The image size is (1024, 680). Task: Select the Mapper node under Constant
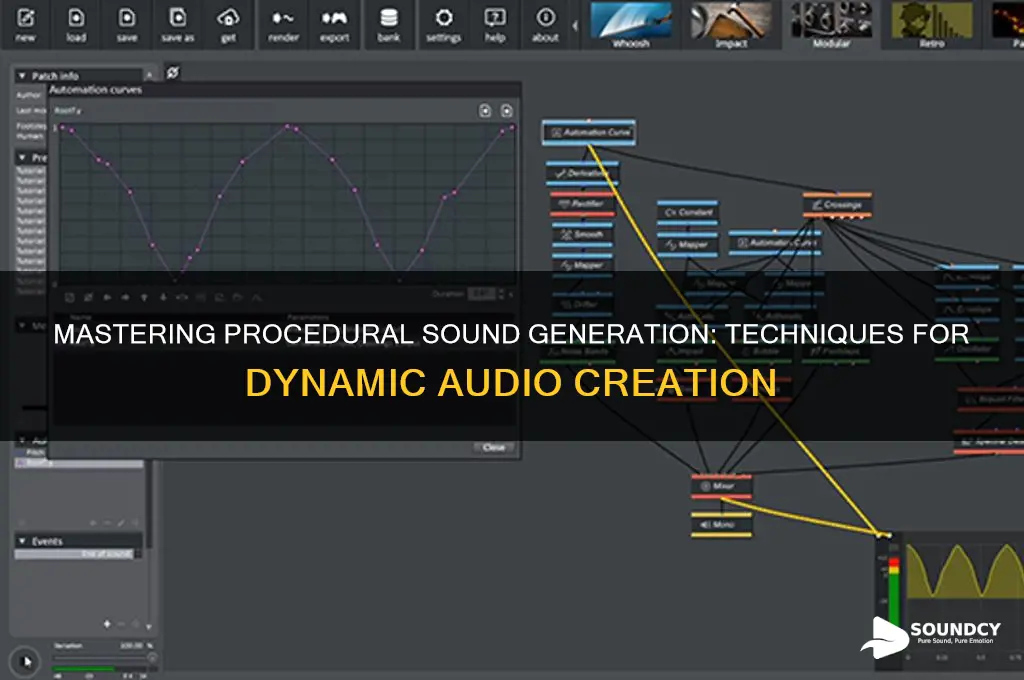(x=688, y=244)
